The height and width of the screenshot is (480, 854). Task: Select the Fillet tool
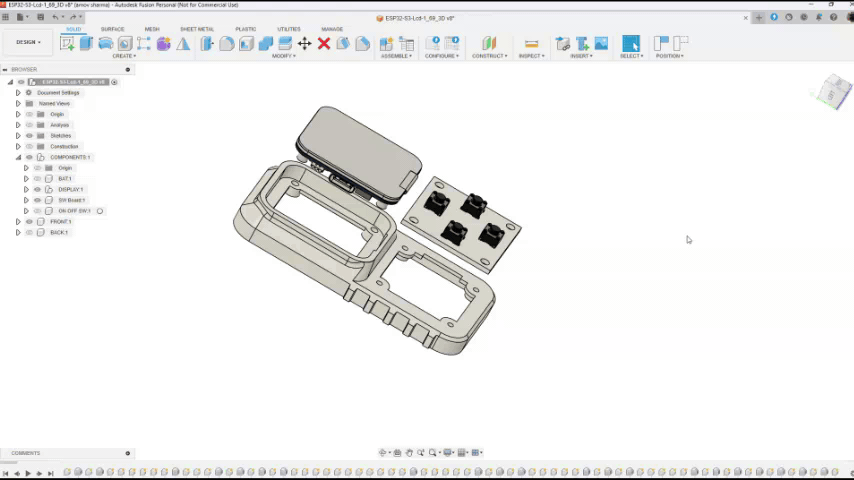227,44
